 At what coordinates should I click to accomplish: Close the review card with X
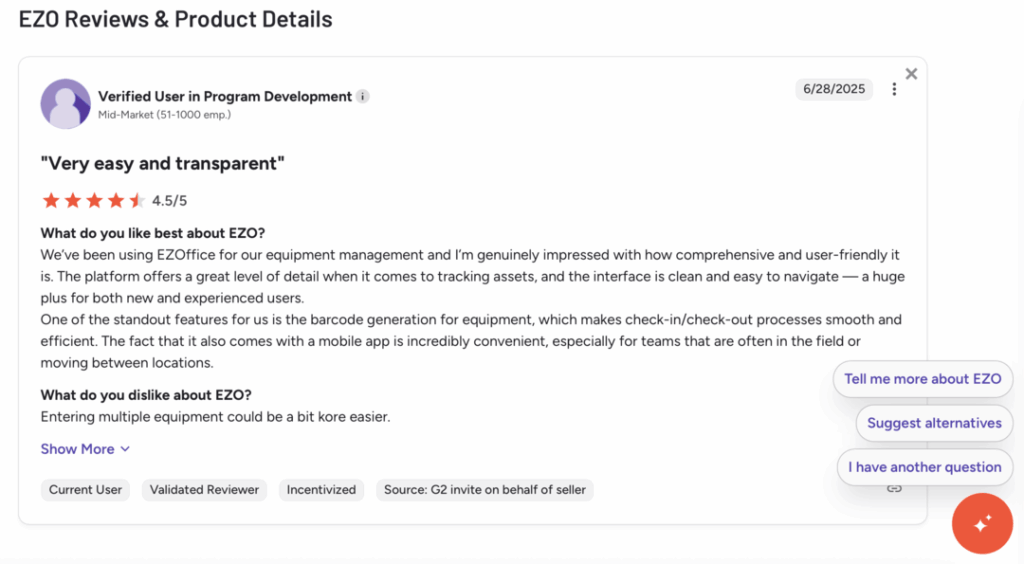(x=911, y=73)
